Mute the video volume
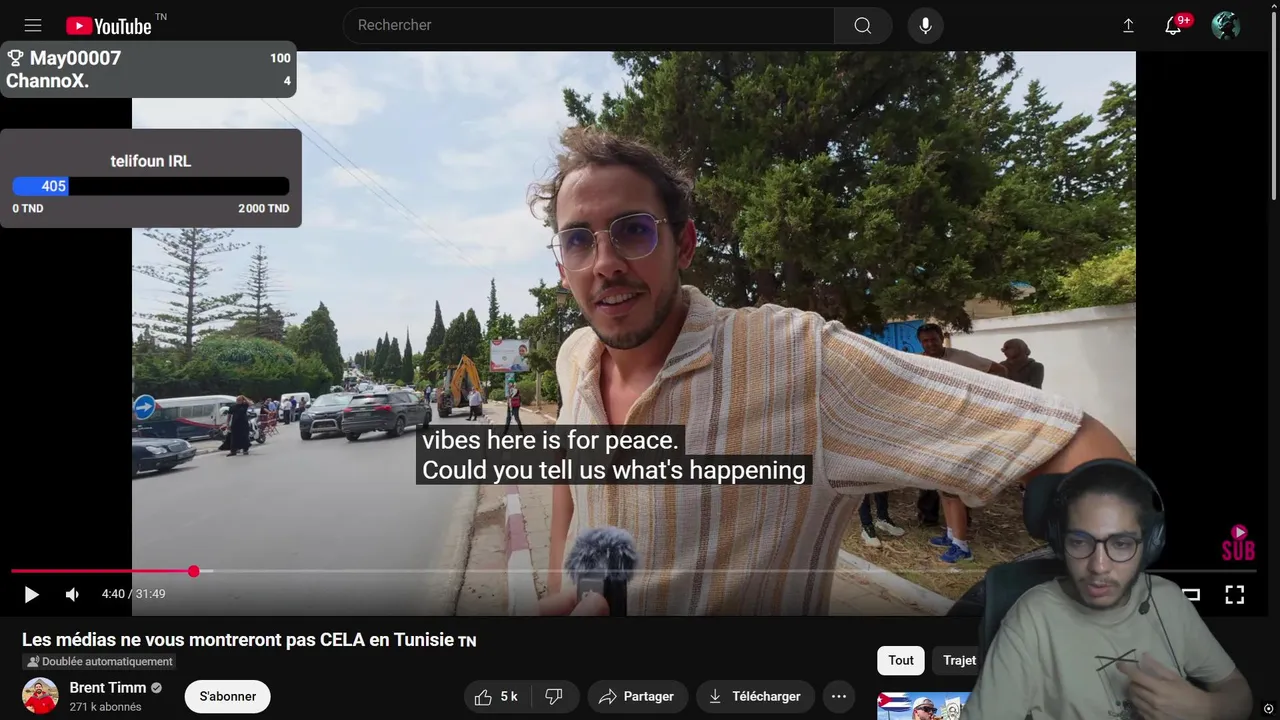The image size is (1280, 720). pyautogui.click(x=72, y=594)
